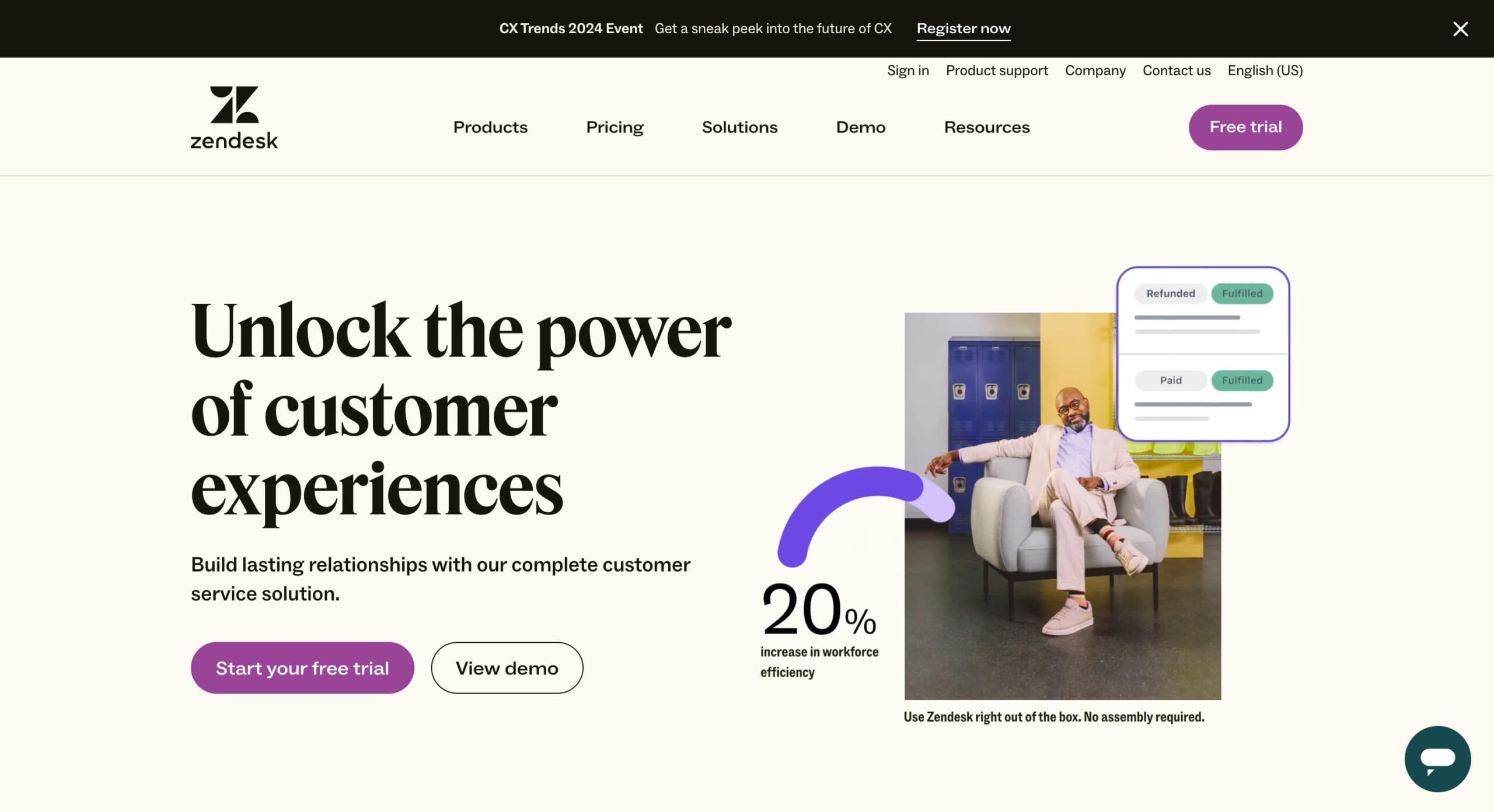1494x812 pixels.
Task: Go to the Pricing page
Action: [615, 127]
